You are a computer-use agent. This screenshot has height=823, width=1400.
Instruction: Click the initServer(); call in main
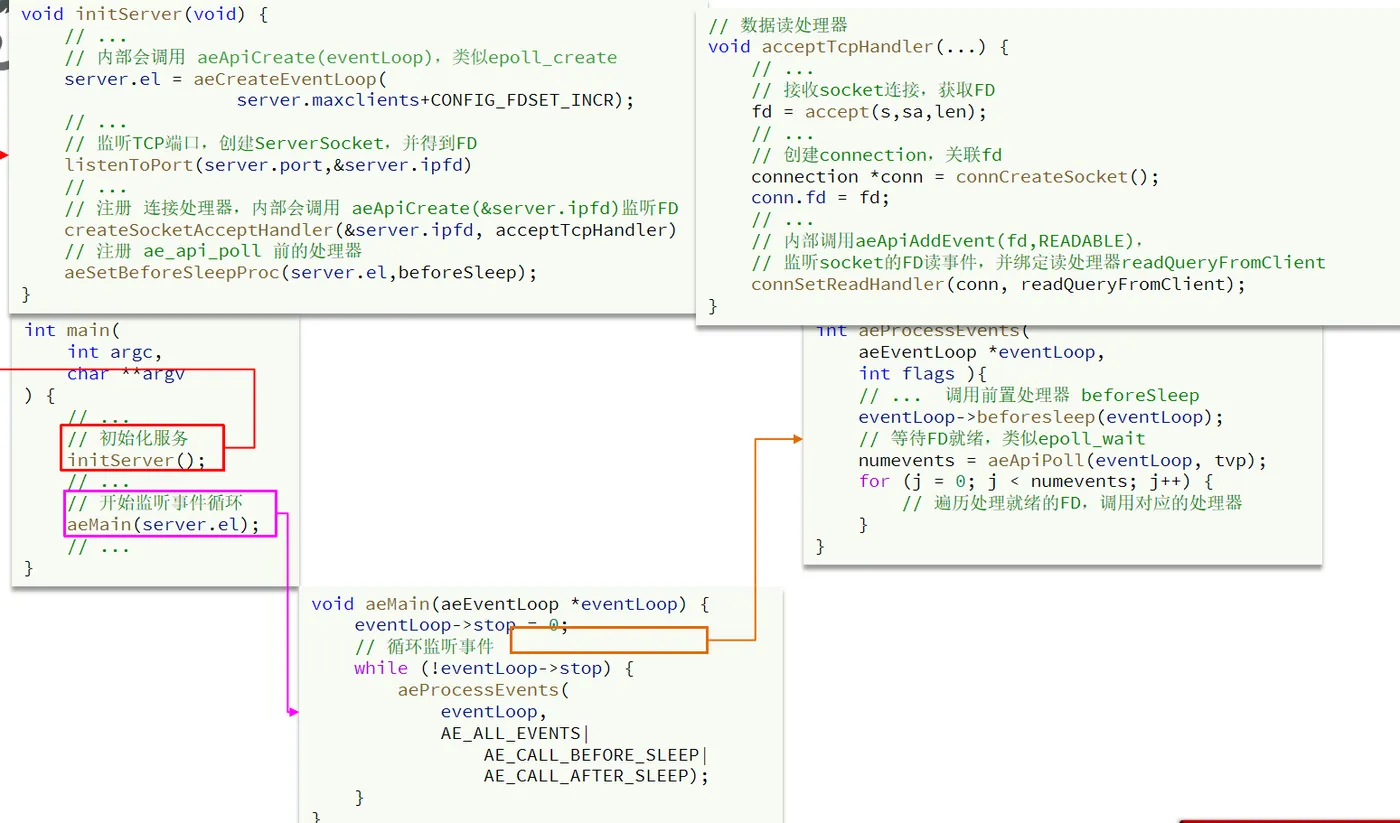click(136, 460)
